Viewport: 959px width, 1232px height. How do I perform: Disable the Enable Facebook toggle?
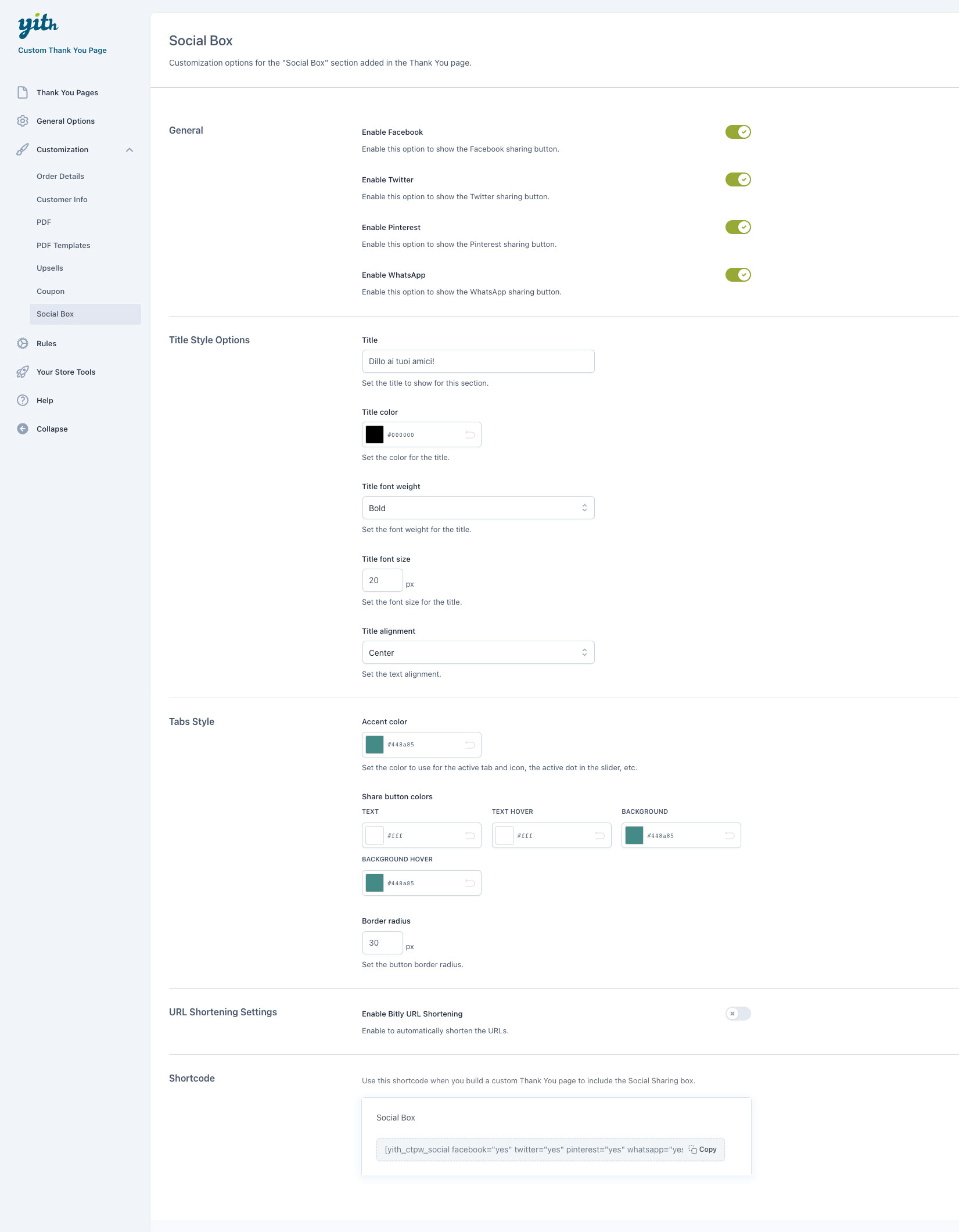pos(738,132)
